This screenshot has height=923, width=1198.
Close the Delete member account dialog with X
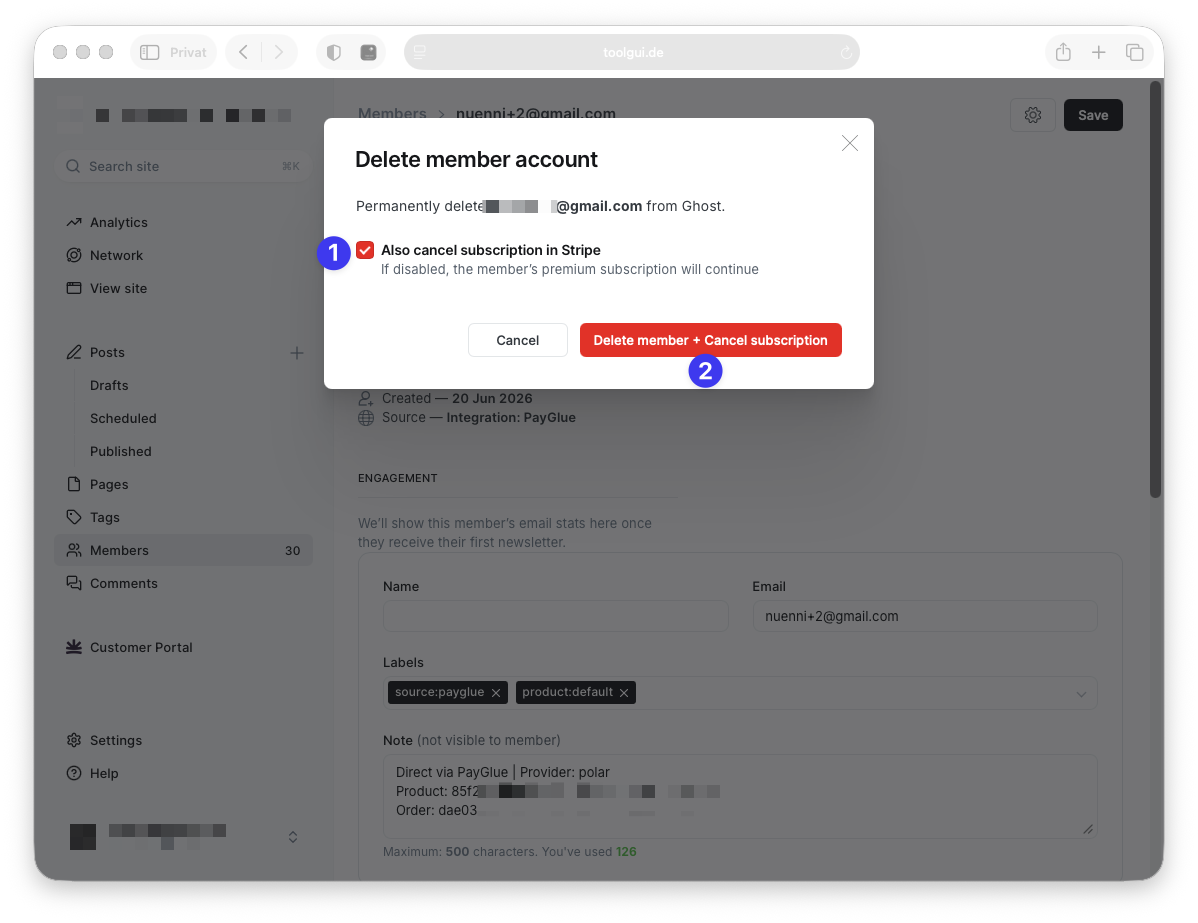(850, 143)
